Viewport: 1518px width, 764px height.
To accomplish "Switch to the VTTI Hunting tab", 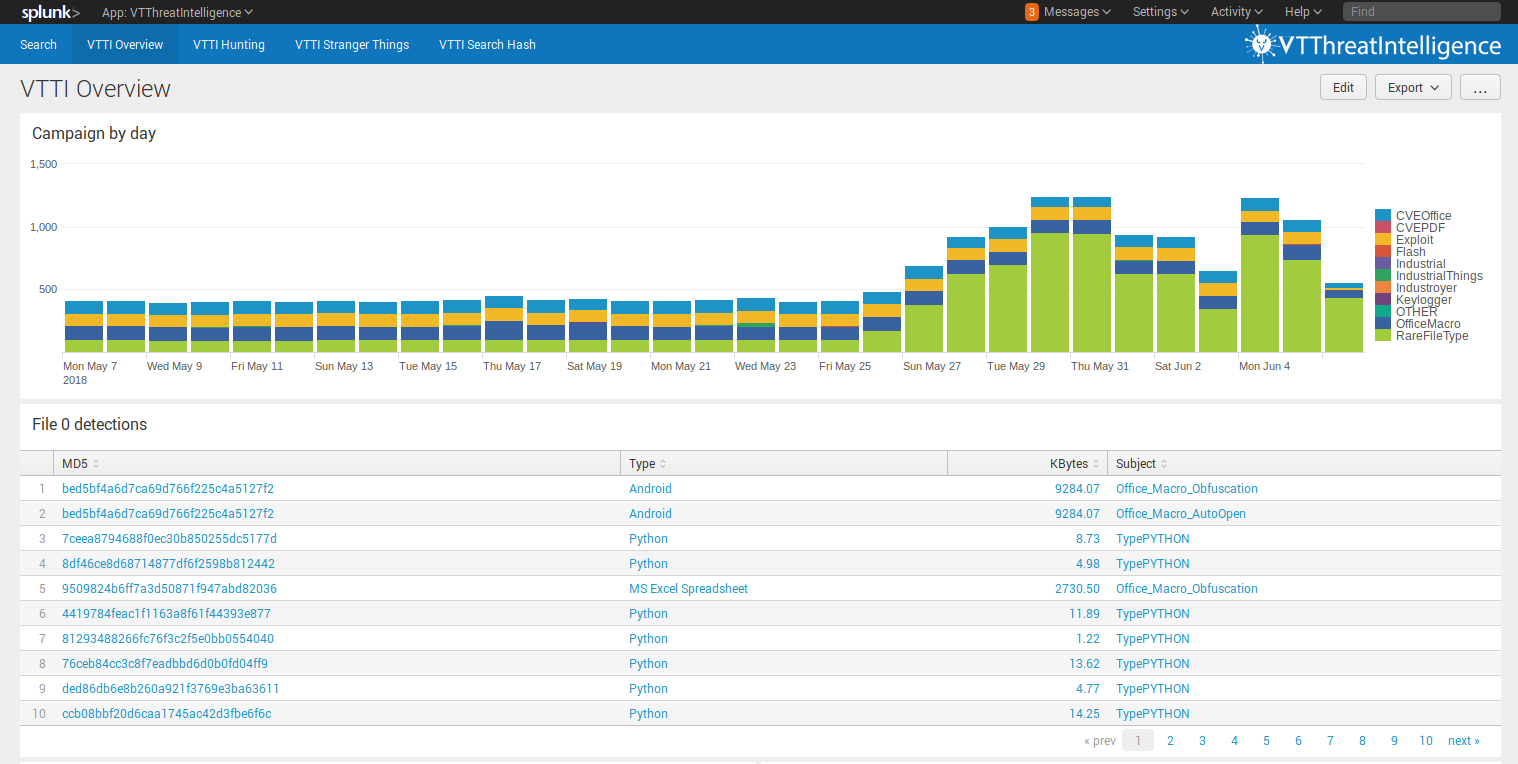I will [x=229, y=45].
